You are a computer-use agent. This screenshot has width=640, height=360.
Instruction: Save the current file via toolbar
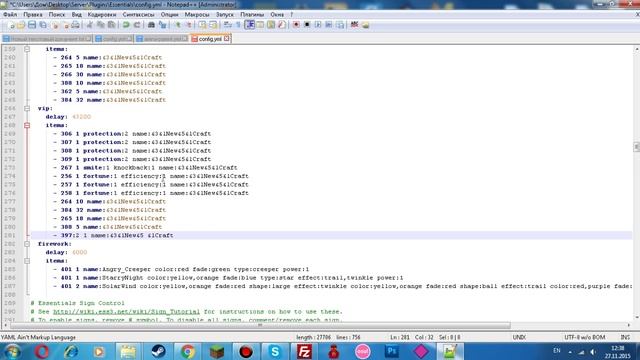pos(32,25)
